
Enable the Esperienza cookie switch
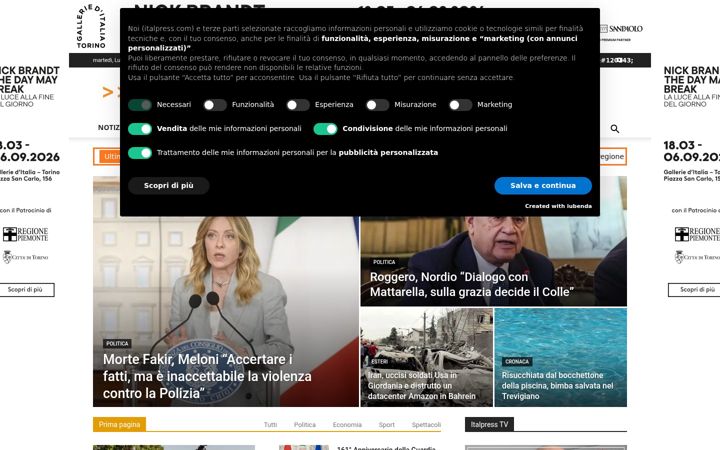coord(298,105)
